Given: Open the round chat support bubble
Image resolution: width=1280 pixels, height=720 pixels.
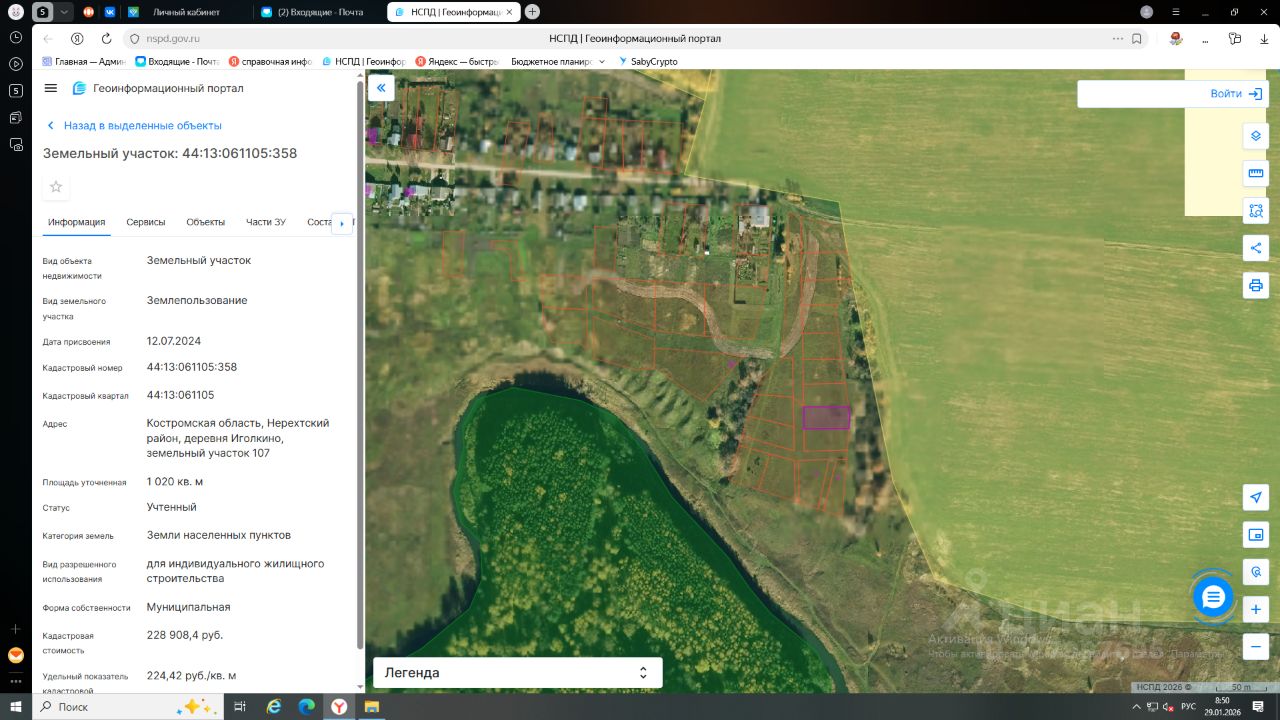Looking at the screenshot, I should coord(1214,597).
